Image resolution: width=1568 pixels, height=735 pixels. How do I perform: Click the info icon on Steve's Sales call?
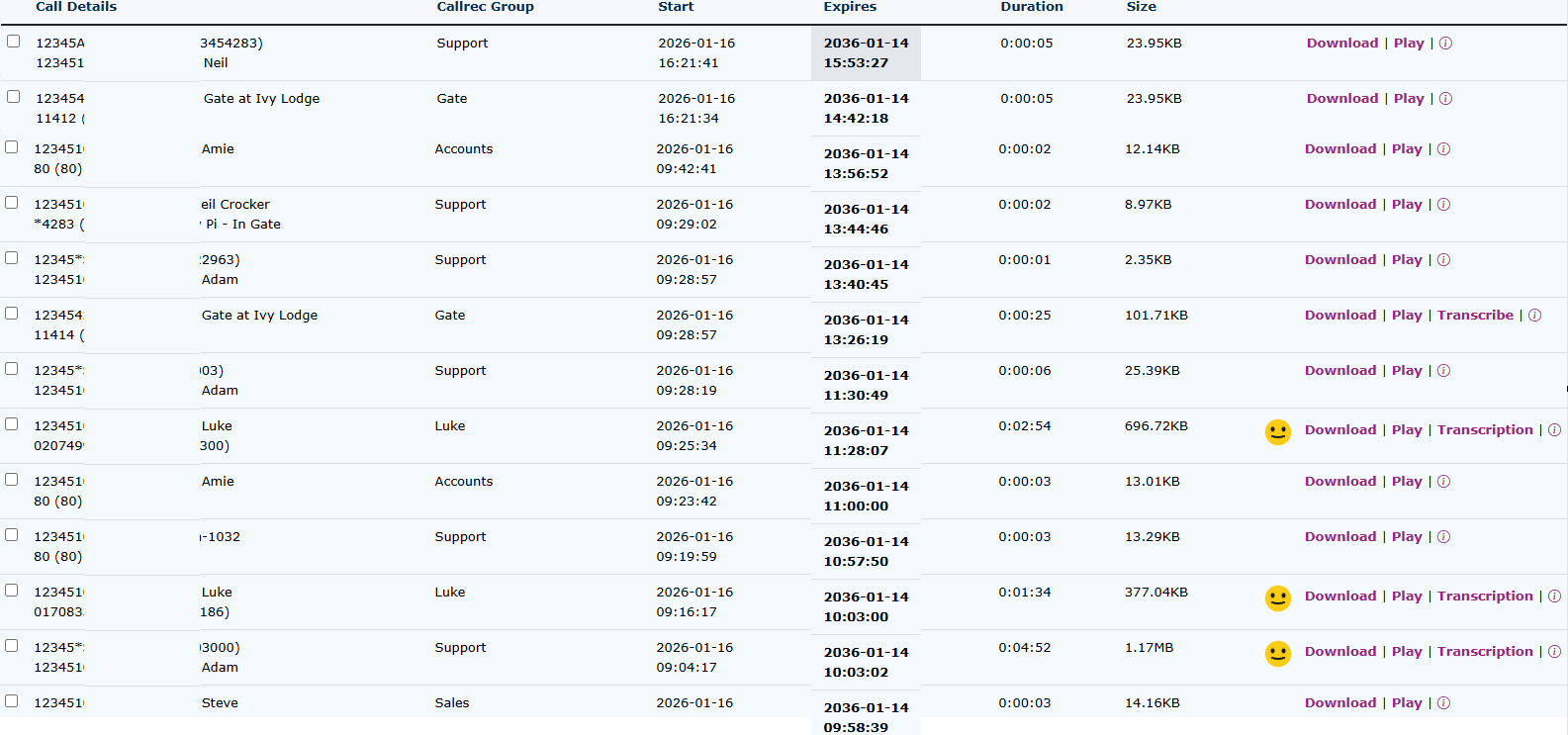pos(1443,703)
